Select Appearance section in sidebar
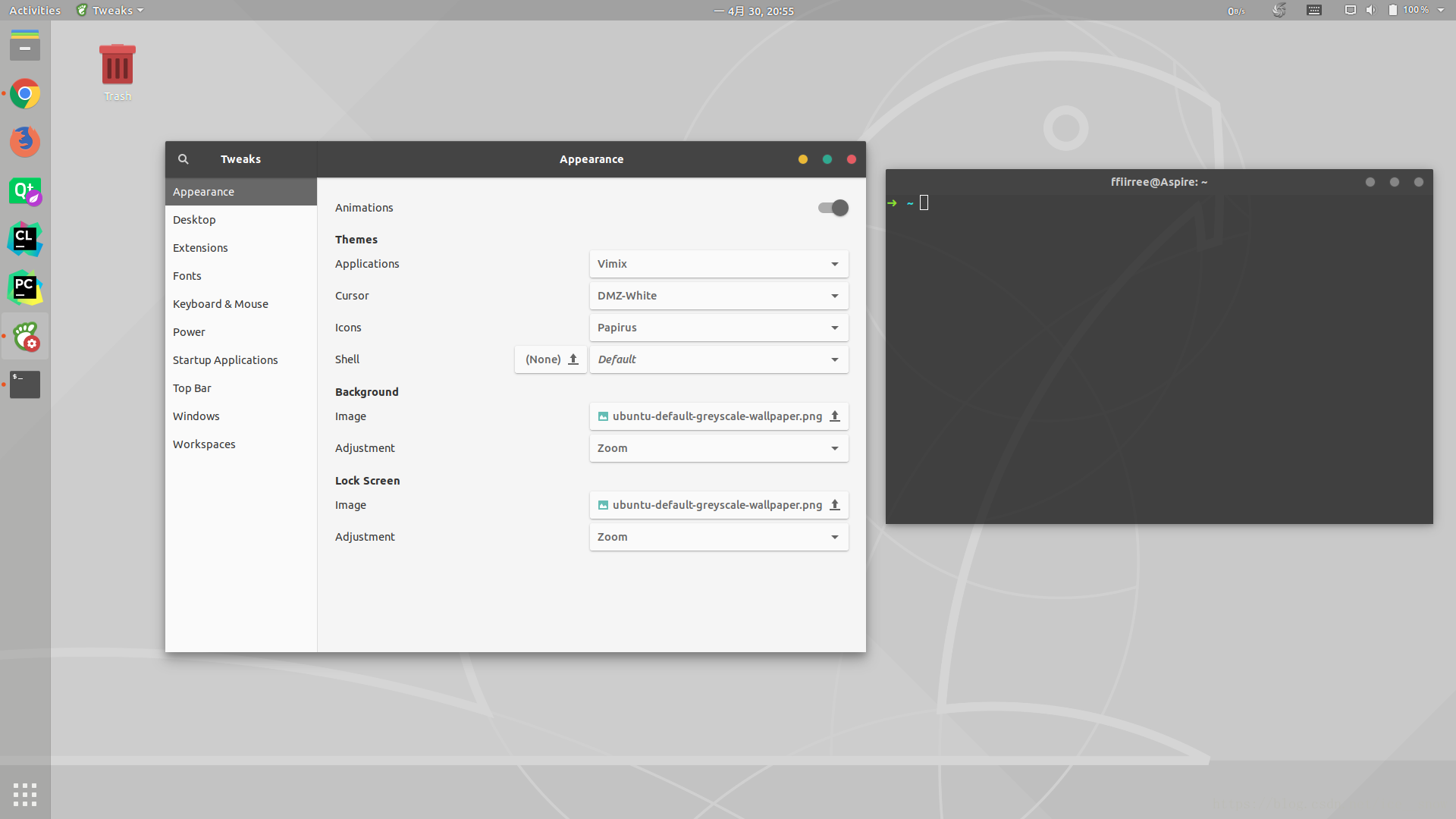Image resolution: width=1456 pixels, height=819 pixels. coord(204,191)
